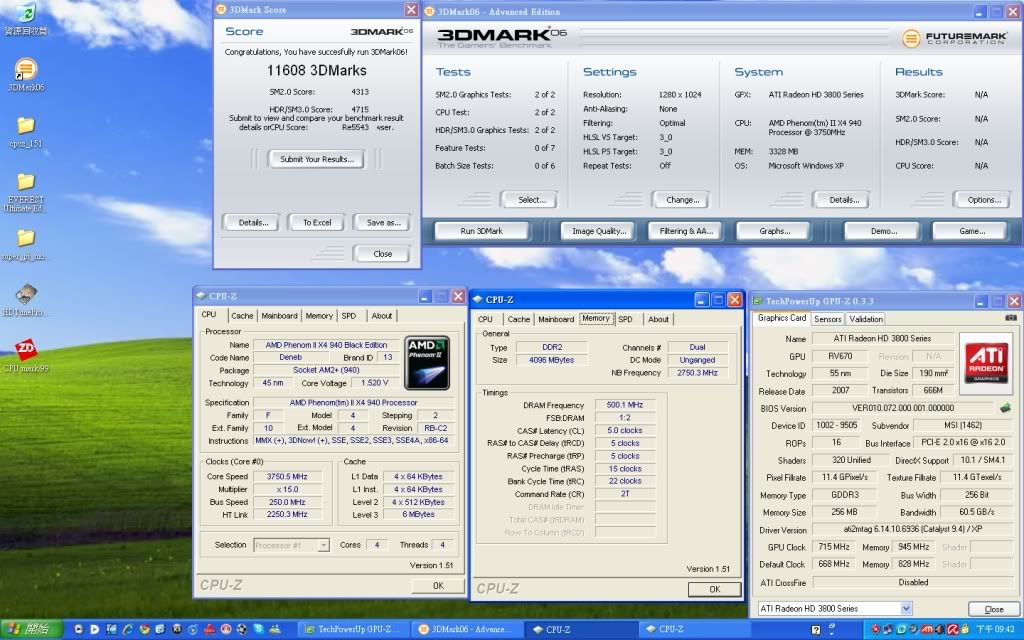Image resolution: width=1024 pixels, height=640 pixels.
Task: Click Submit Your Results button
Action: click(317, 159)
